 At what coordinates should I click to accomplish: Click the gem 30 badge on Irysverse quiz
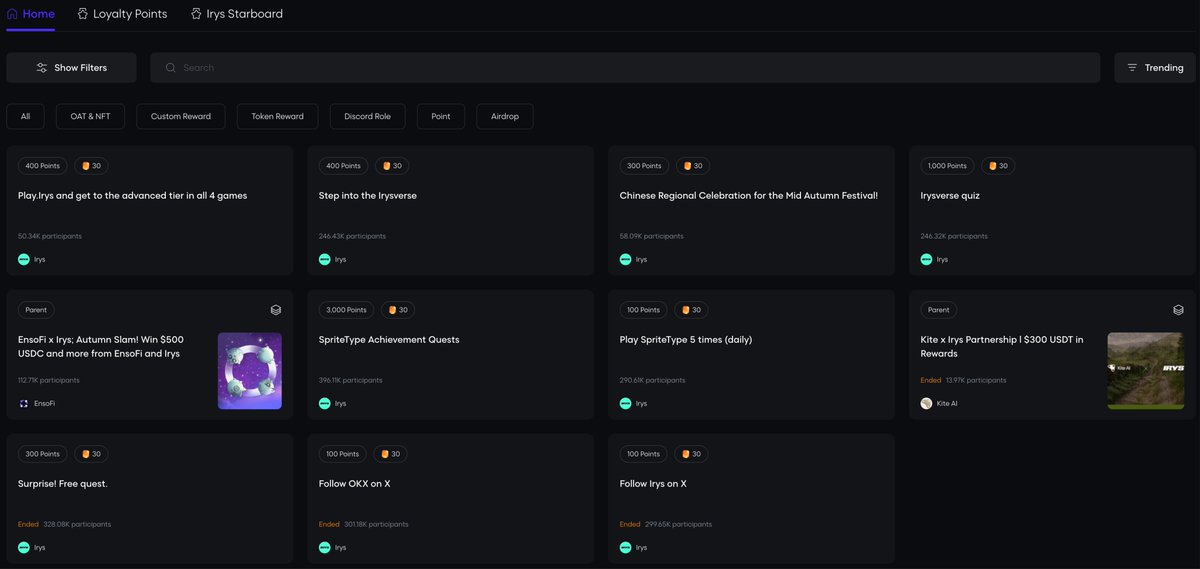pos(997,166)
